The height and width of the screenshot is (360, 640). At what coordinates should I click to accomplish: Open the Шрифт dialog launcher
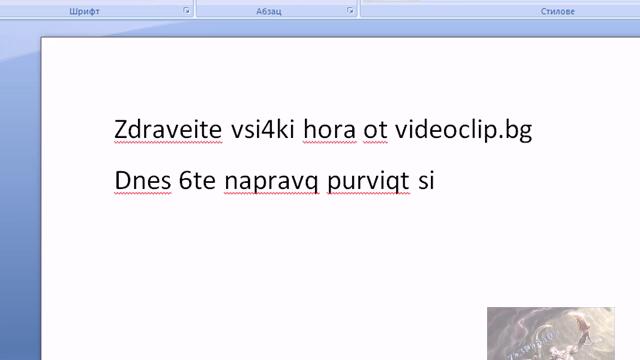187,11
